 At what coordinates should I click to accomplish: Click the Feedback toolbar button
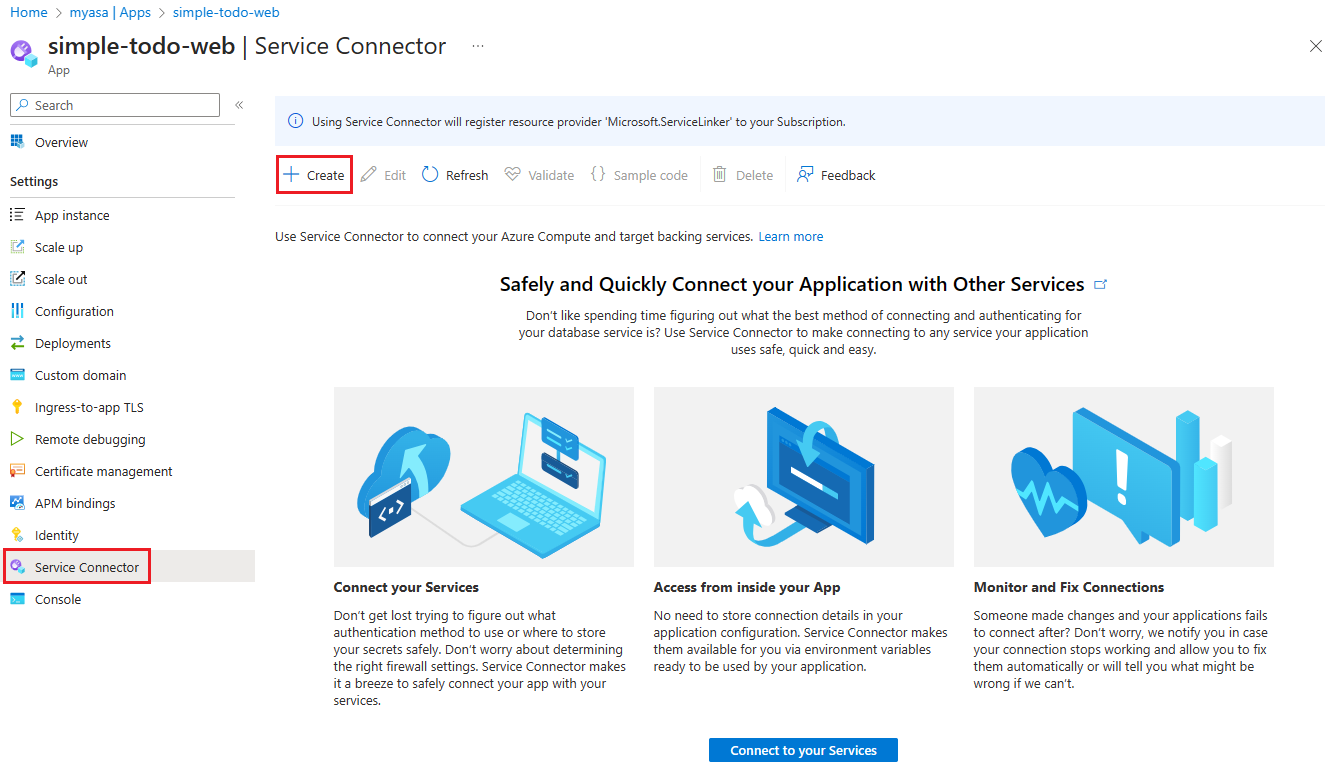(x=836, y=175)
